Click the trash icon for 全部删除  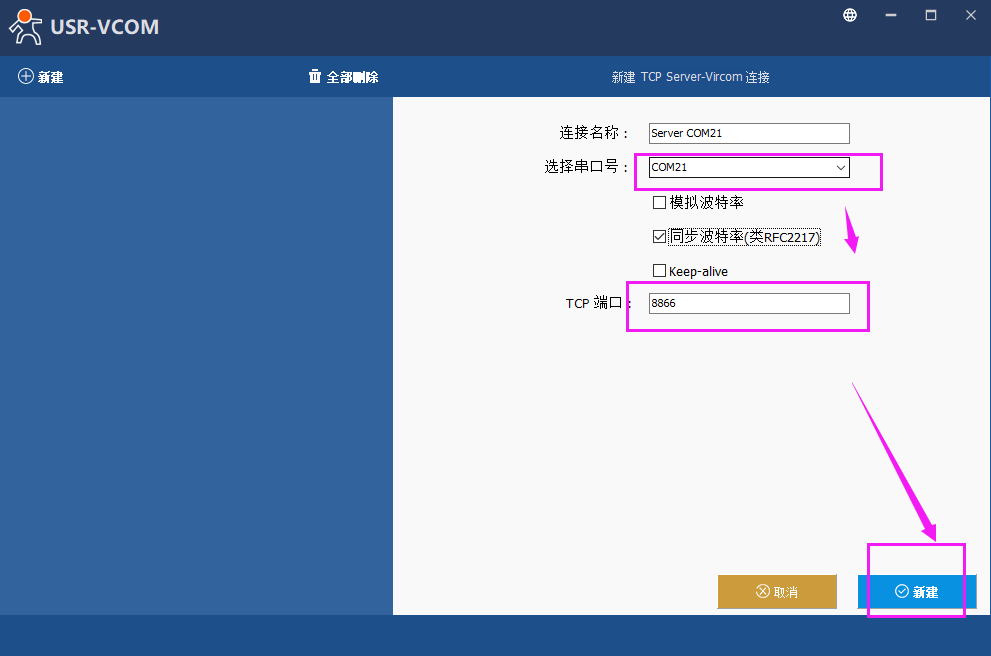[315, 77]
